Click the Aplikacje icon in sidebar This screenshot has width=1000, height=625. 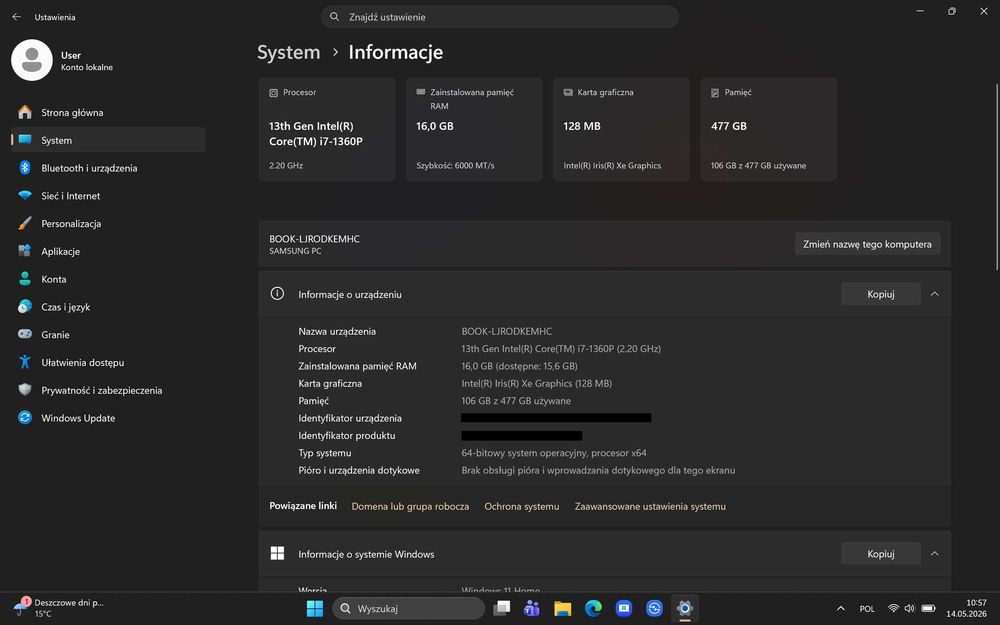pos(25,251)
